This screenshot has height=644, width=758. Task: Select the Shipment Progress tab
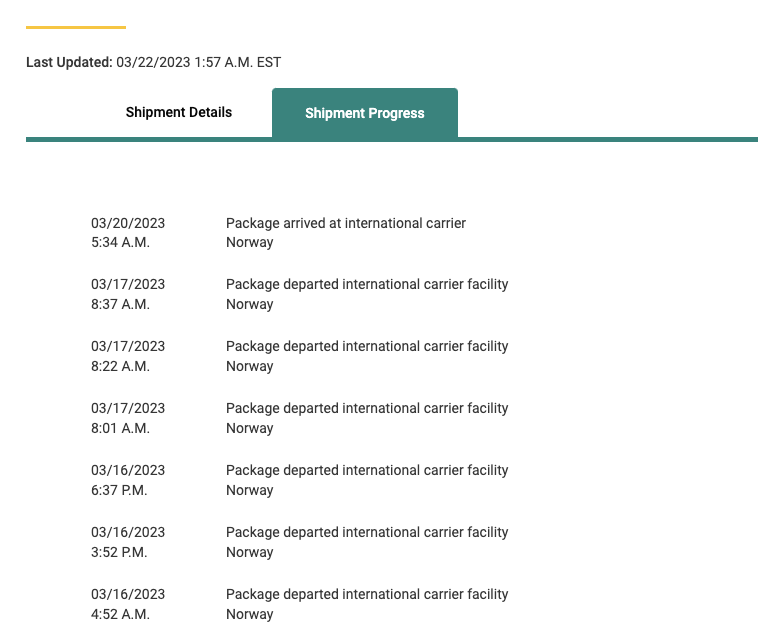click(x=365, y=113)
